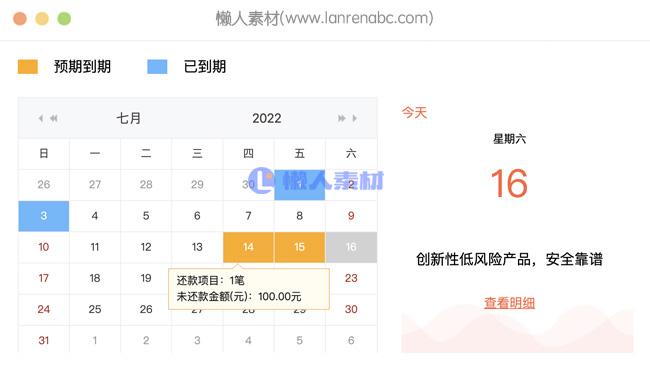Choose red Sunday date 17

44,278
